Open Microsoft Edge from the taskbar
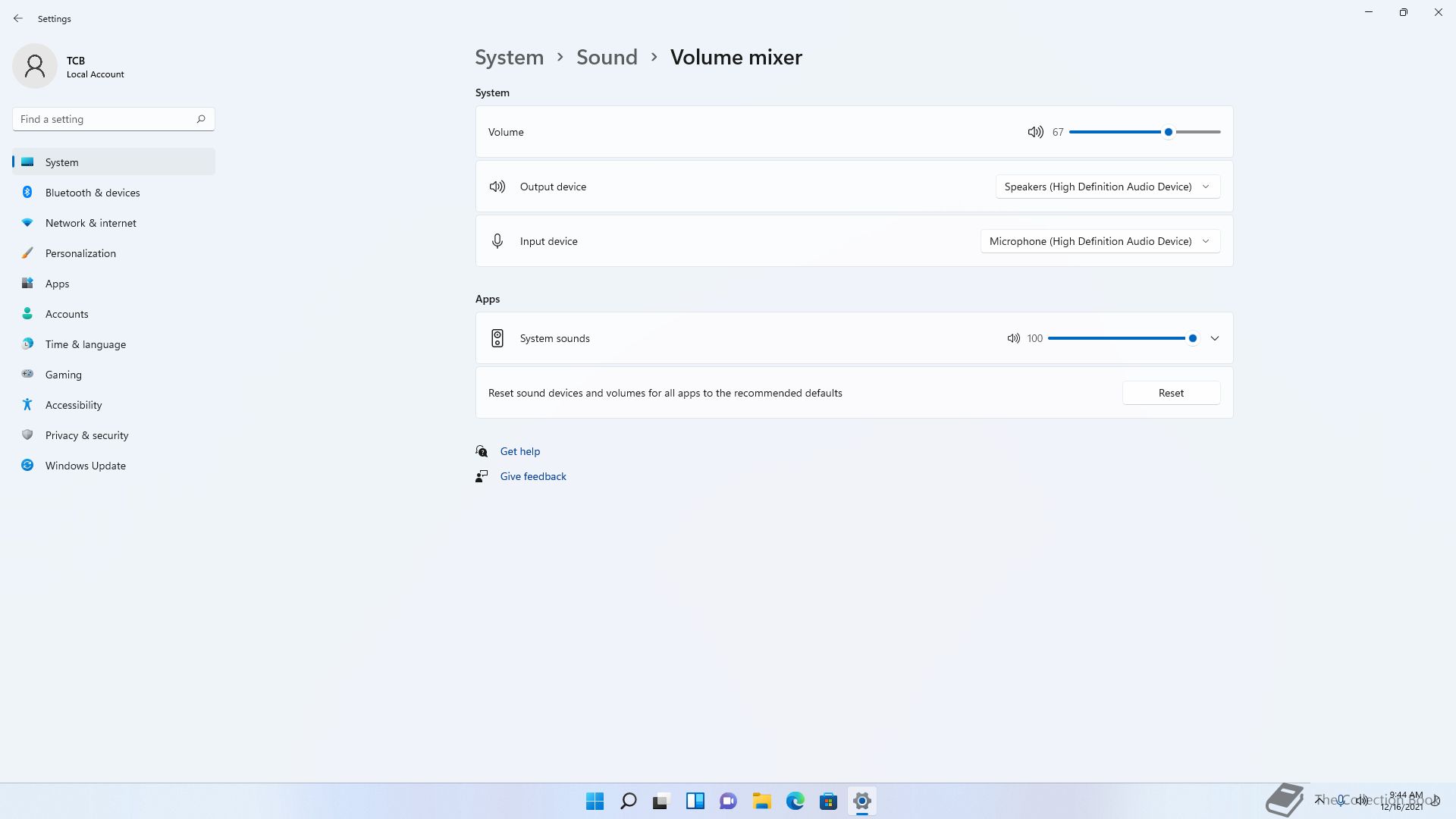Screen dimensions: 1456x819 click(x=795, y=801)
